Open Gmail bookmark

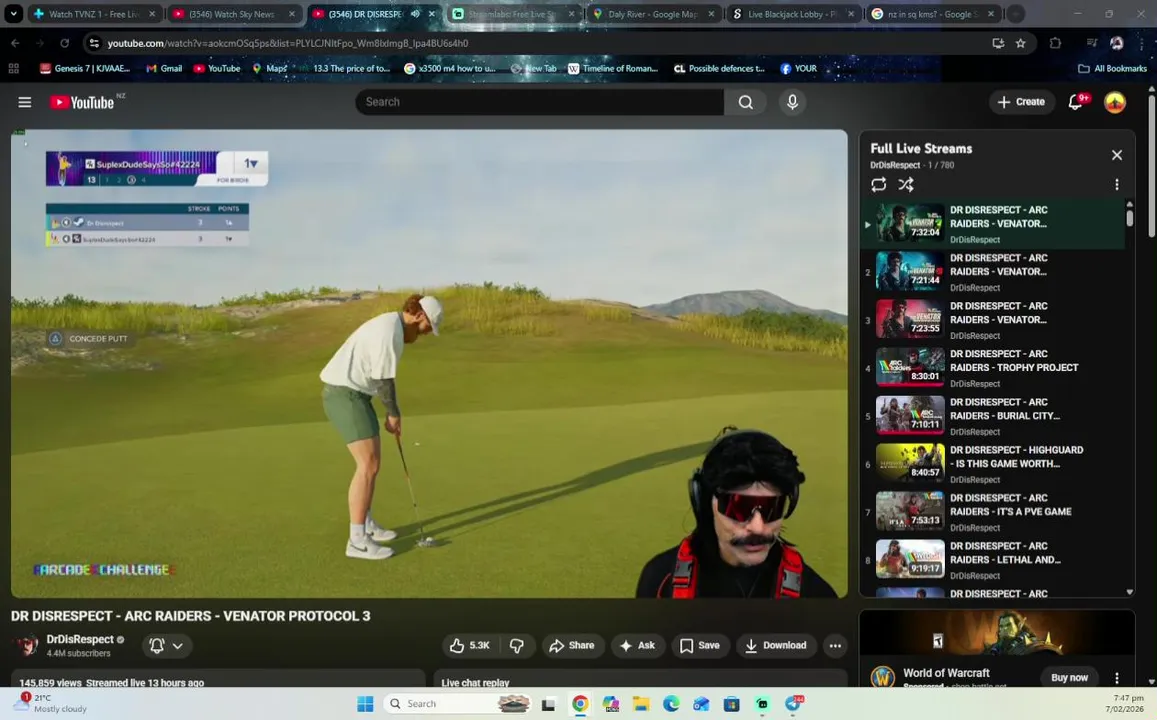pos(164,68)
